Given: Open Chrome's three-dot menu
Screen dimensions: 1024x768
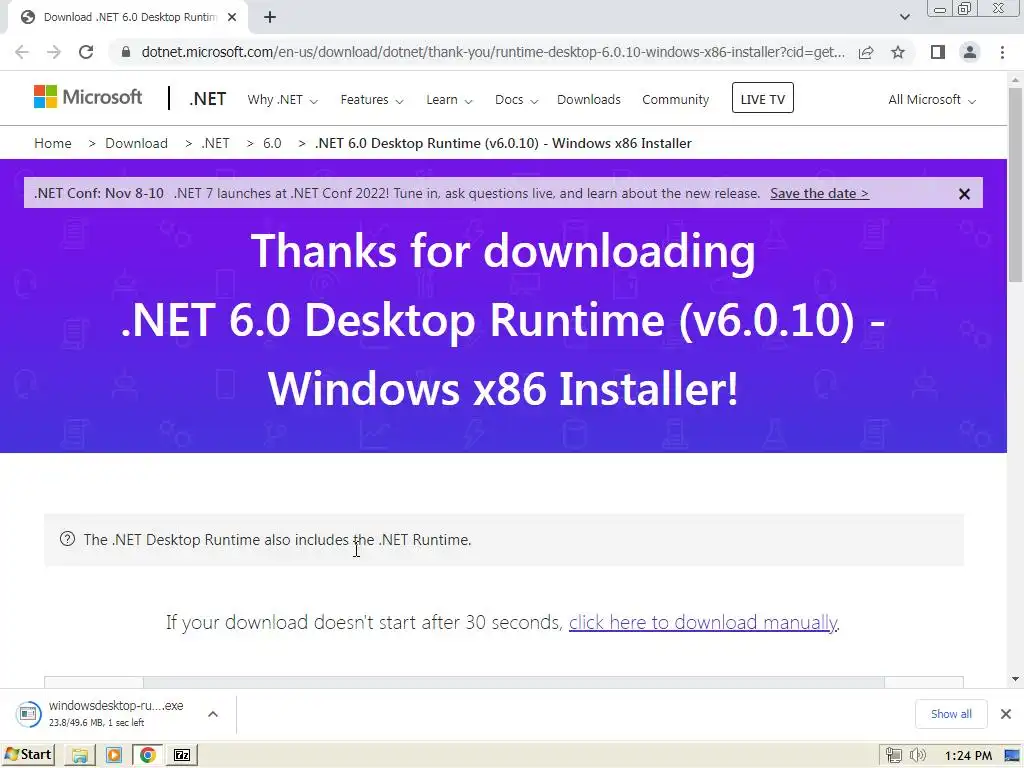Looking at the screenshot, I should pos(1002,52).
